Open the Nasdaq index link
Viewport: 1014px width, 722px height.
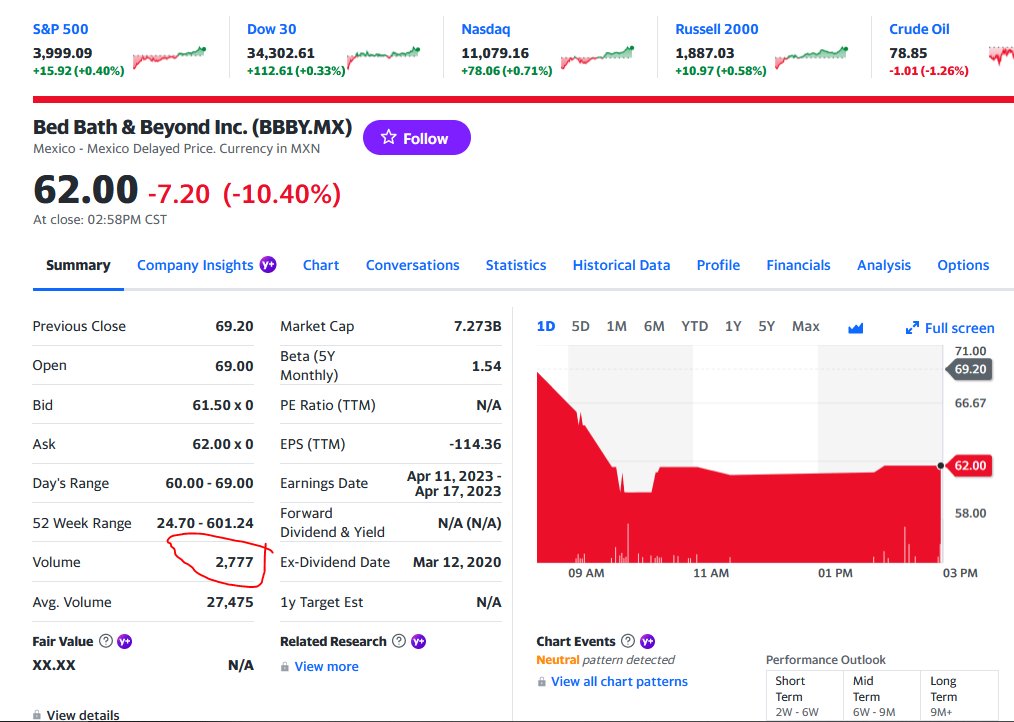coord(486,29)
